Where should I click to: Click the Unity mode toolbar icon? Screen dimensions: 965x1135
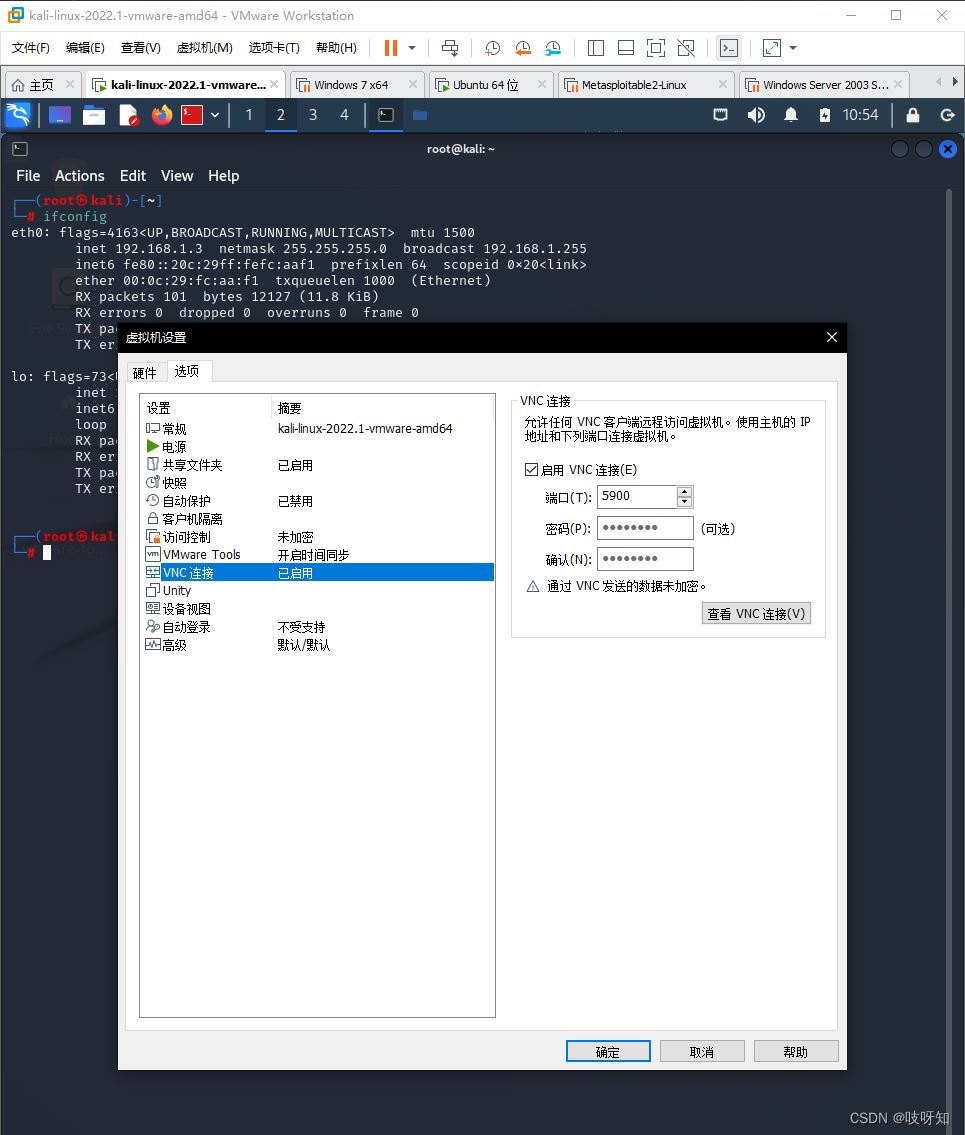coord(686,48)
